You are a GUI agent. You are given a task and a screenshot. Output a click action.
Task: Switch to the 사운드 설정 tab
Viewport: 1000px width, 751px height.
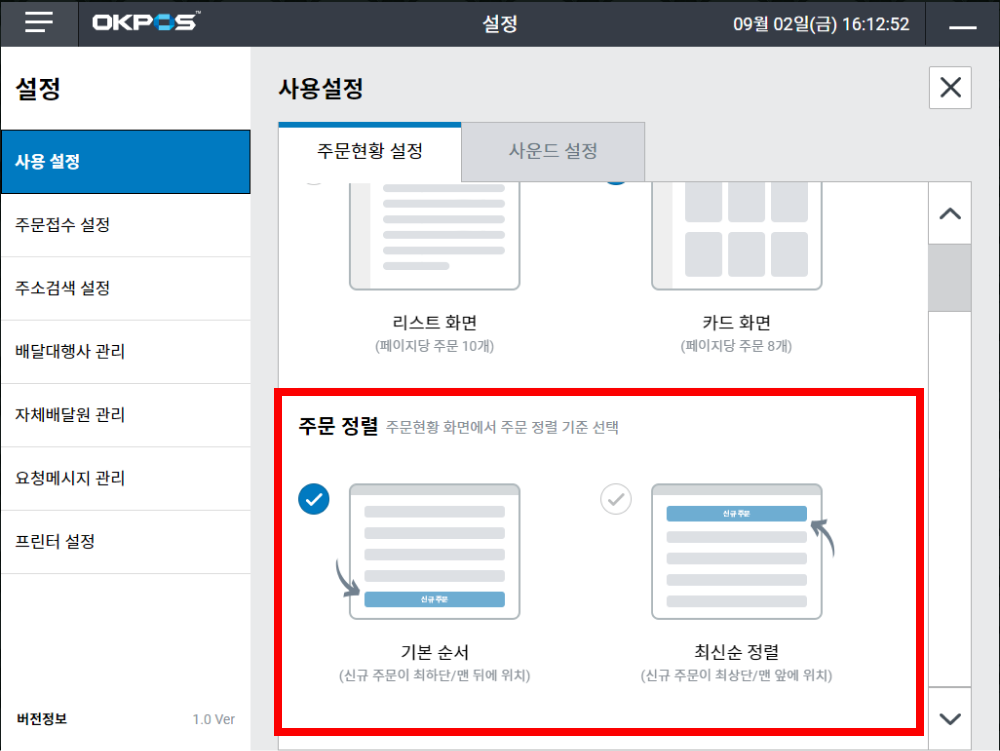[553, 152]
